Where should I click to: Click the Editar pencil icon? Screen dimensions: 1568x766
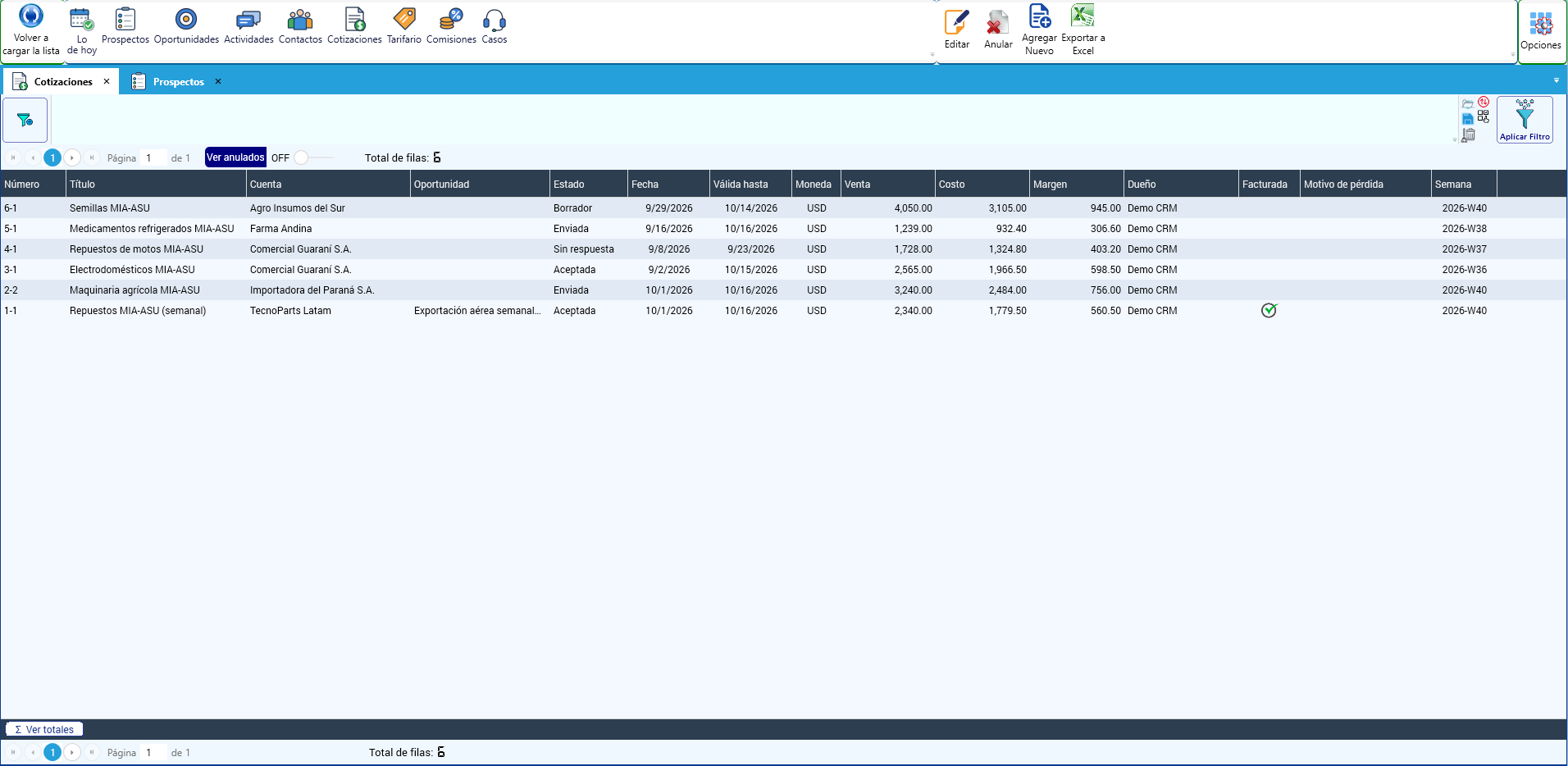coord(957,23)
